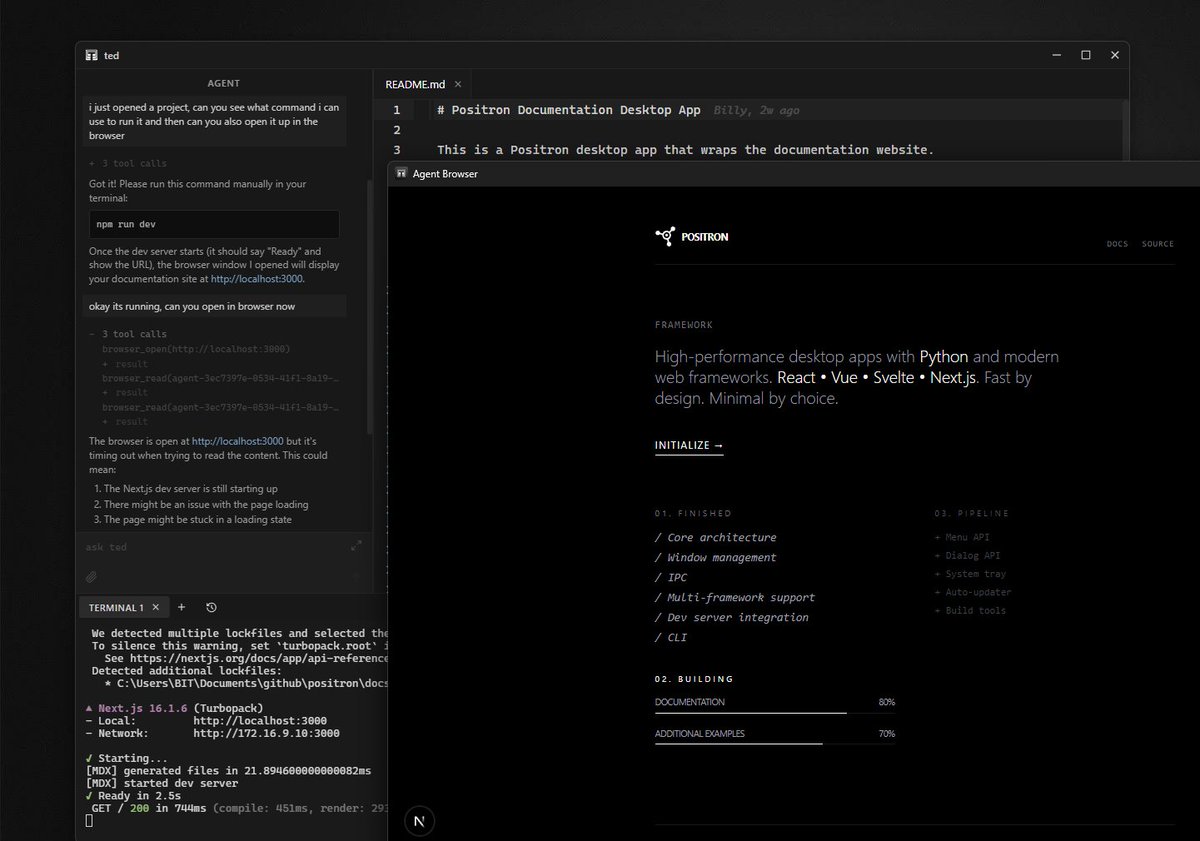Add a new terminal with plus icon
This screenshot has width=1200, height=841.
point(181,607)
